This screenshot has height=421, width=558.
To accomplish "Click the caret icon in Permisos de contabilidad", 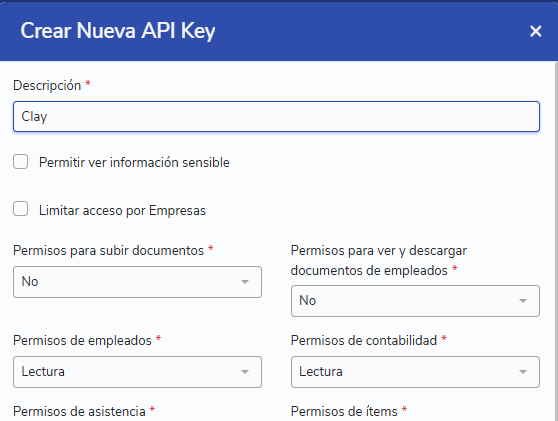I will click(523, 372).
